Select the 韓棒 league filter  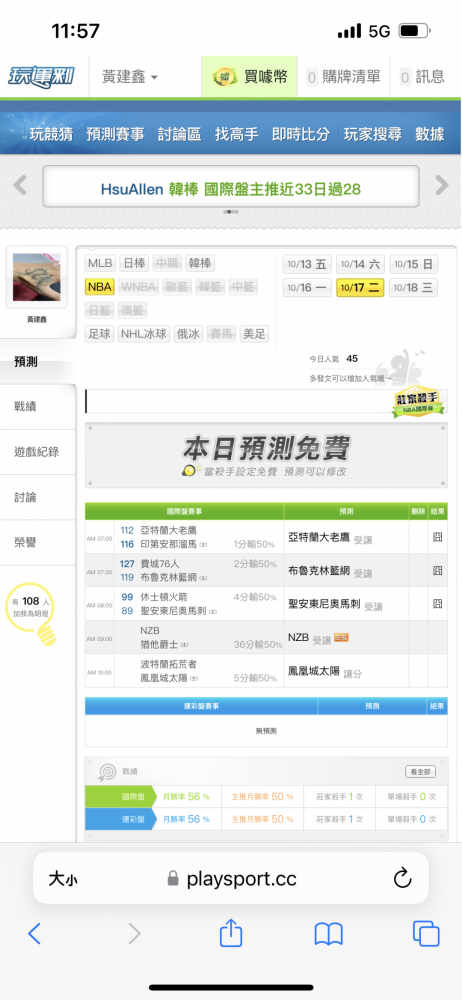click(200, 263)
